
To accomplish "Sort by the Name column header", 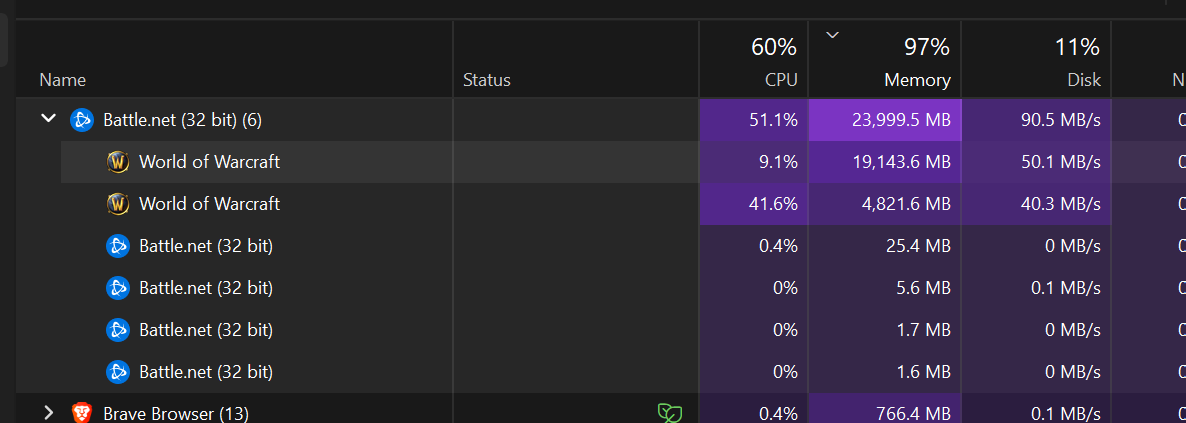I will (x=63, y=79).
